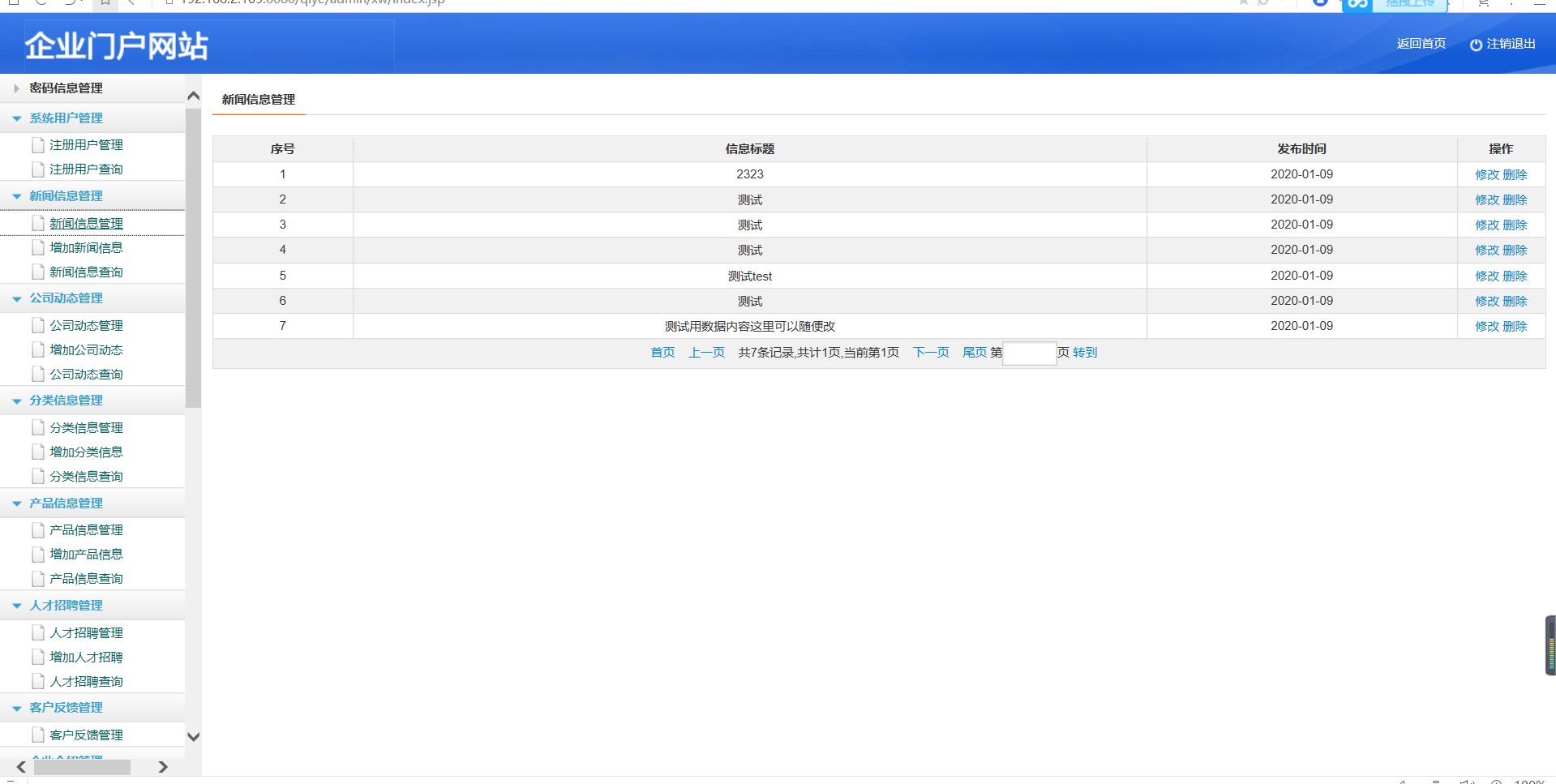The image size is (1556, 784).
Task: Click the page number input field
Action: (1029, 353)
